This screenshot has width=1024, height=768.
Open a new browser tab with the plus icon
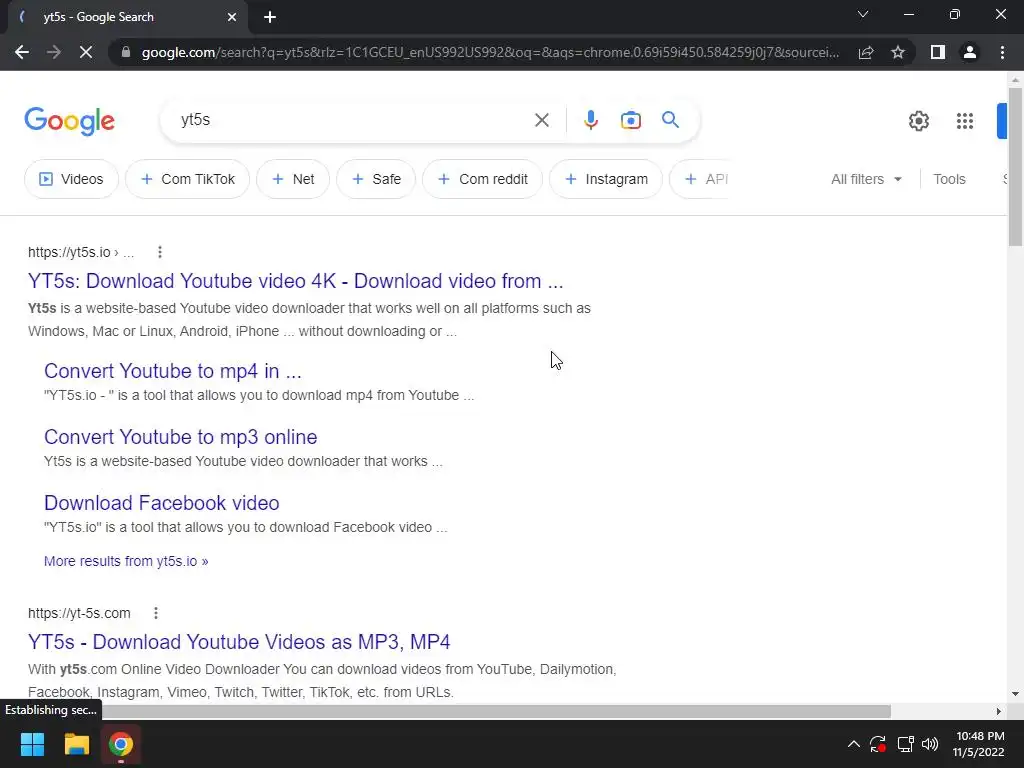(270, 17)
